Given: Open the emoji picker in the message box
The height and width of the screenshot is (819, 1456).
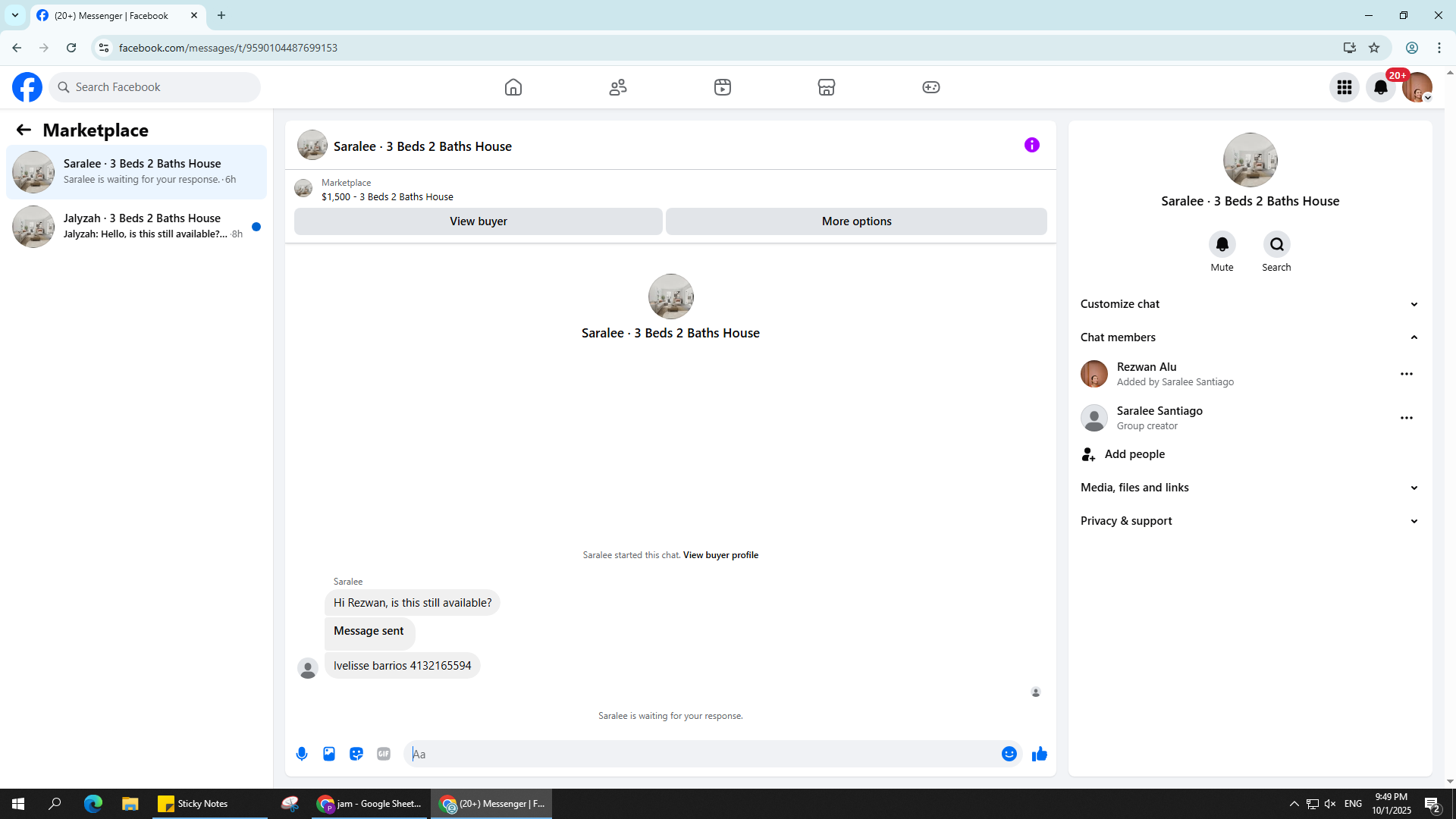Looking at the screenshot, I should pyautogui.click(x=1009, y=754).
